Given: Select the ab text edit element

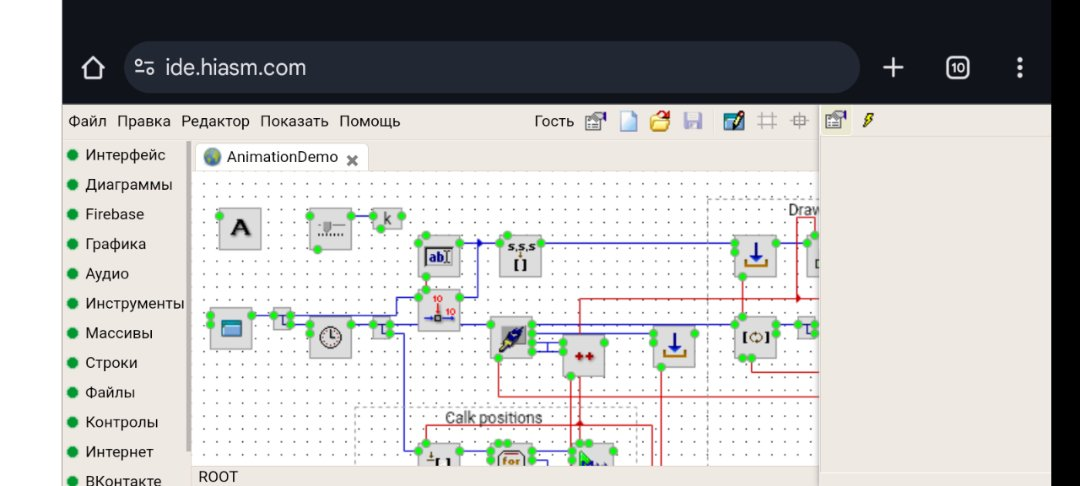Looking at the screenshot, I should [x=439, y=256].
